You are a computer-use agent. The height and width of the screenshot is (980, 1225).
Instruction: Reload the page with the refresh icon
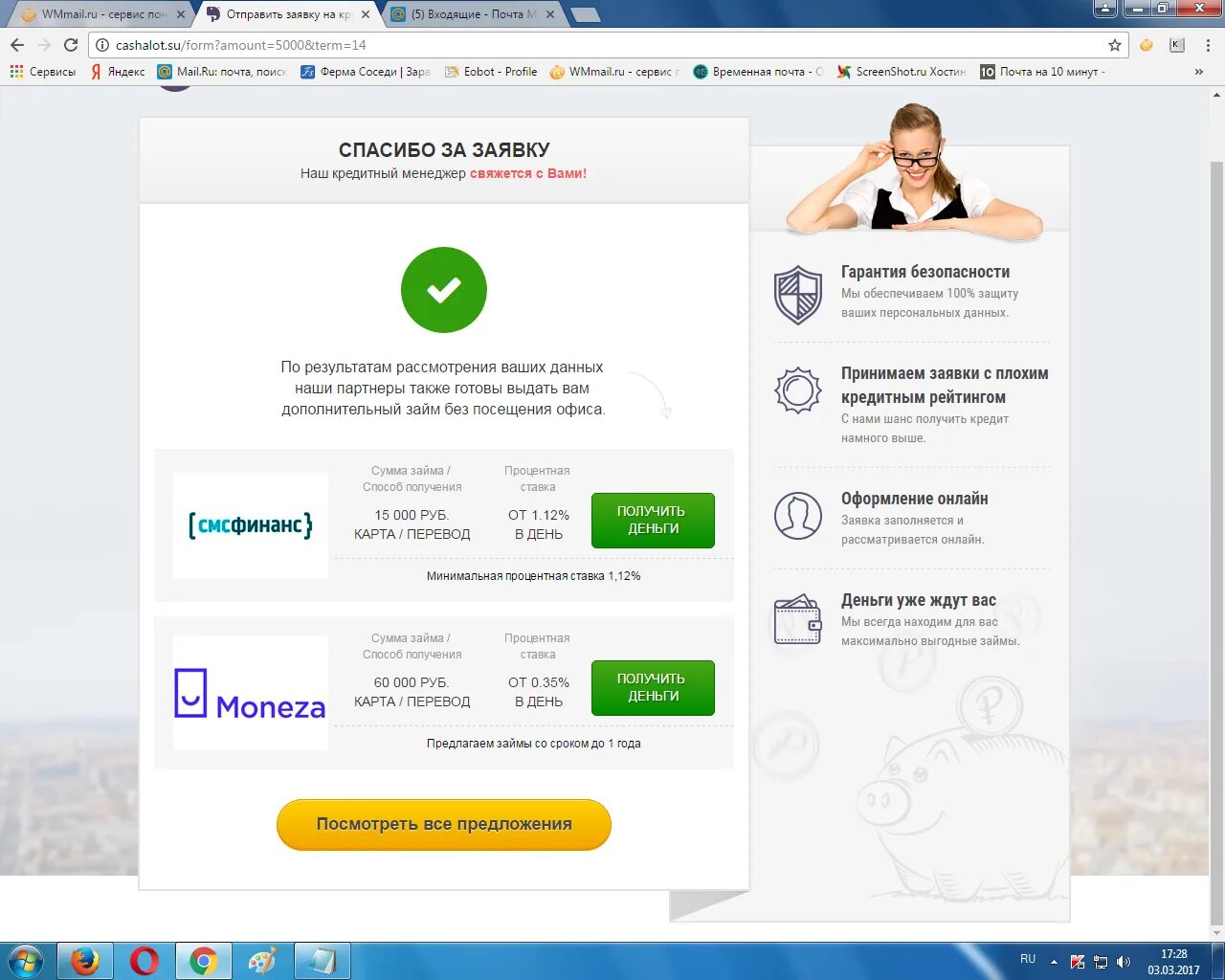[x=71, y=45]
